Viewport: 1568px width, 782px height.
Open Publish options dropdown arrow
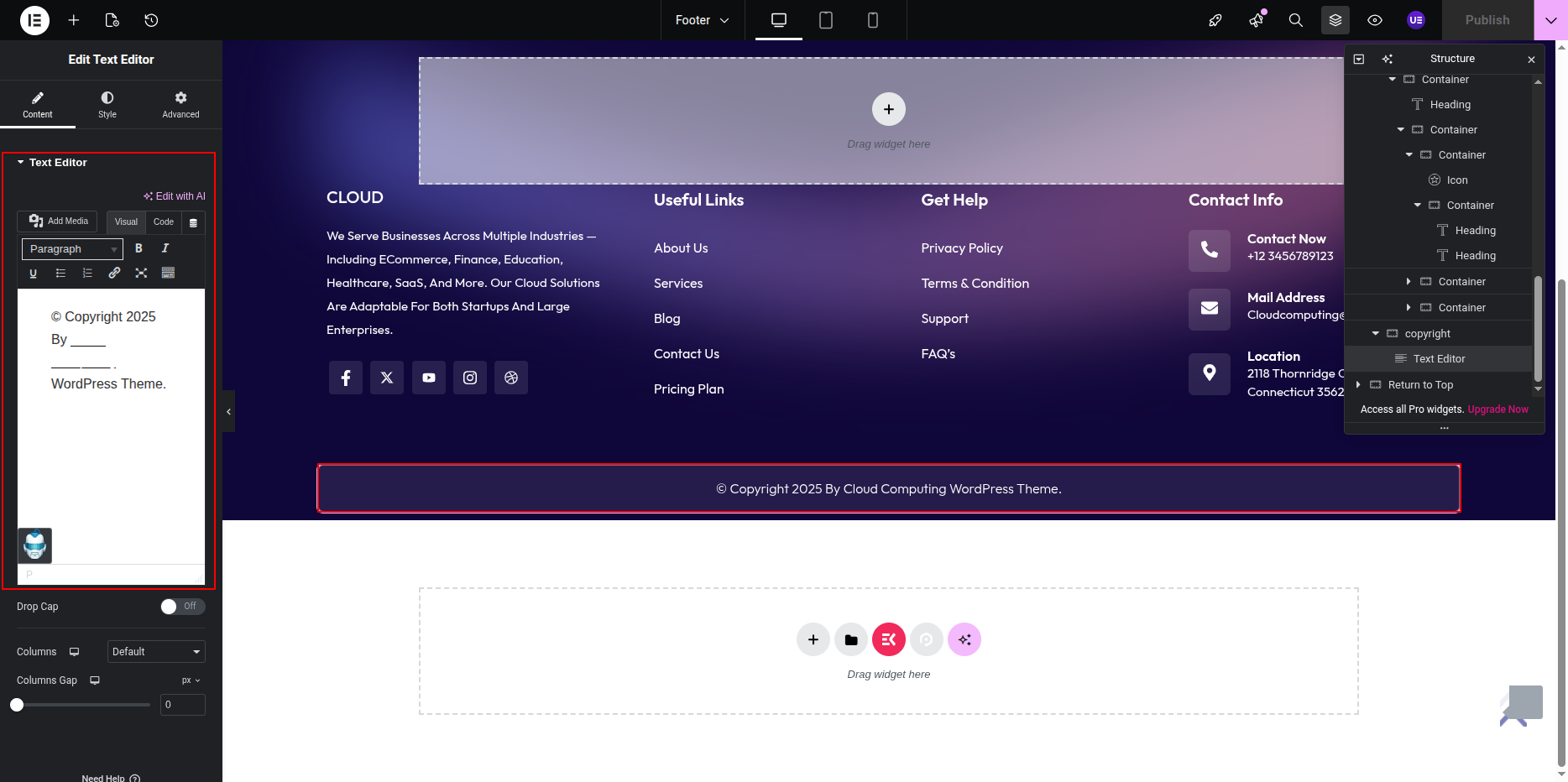click(1550, 20)
